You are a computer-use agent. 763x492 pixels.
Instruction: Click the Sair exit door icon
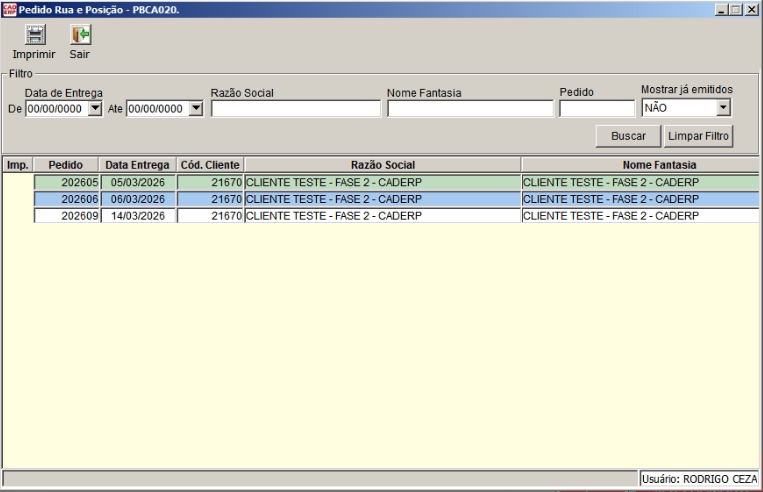point(81,35)
